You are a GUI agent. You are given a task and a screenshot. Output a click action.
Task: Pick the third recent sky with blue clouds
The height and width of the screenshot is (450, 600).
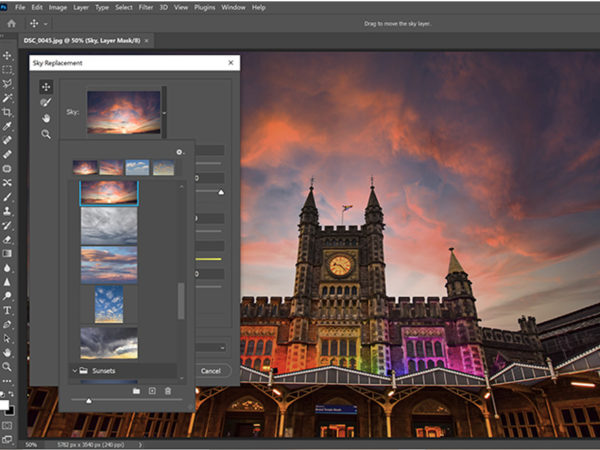[137, 168]
